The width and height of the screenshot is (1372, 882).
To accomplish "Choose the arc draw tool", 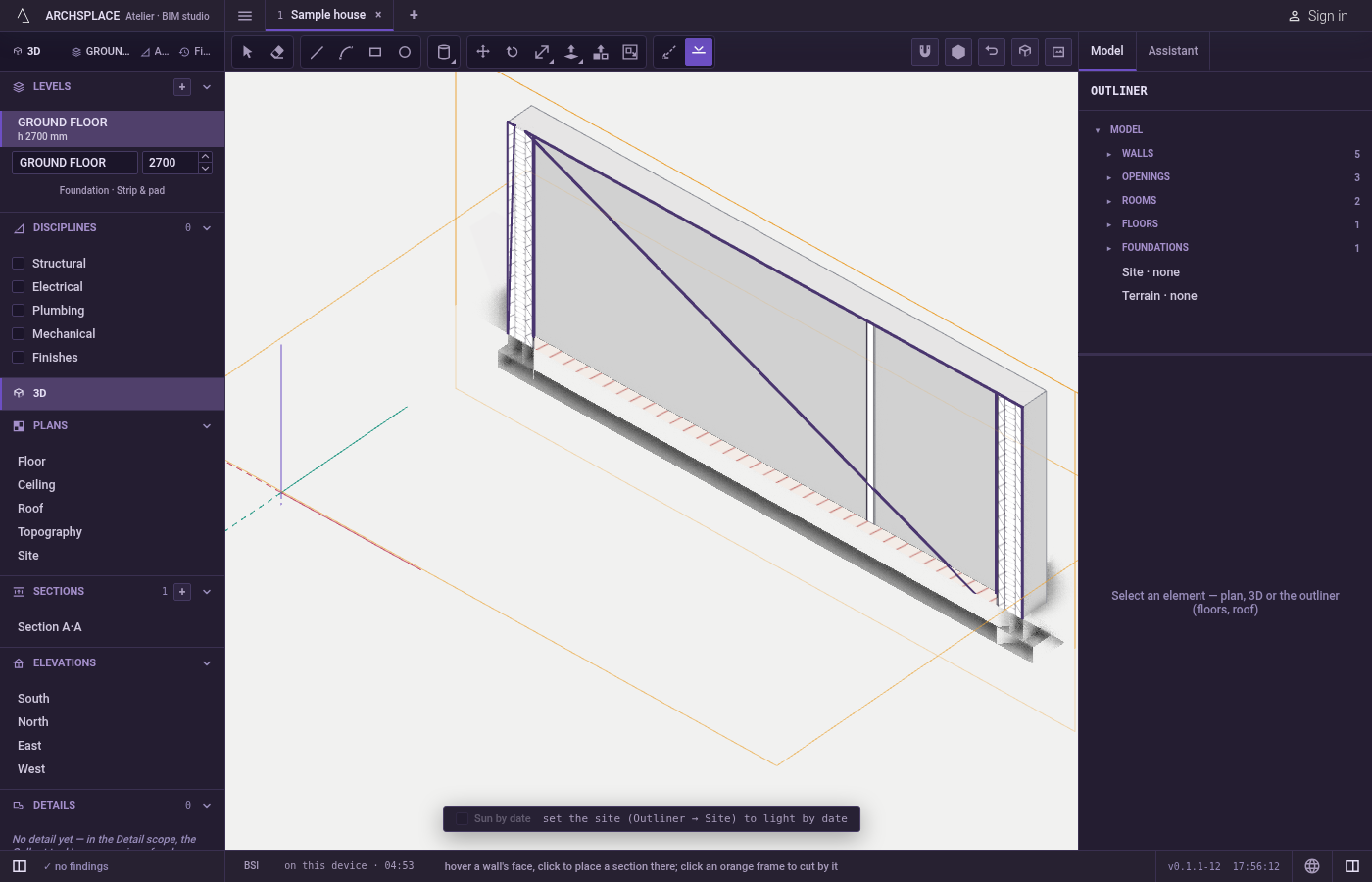I will [346, 52].
